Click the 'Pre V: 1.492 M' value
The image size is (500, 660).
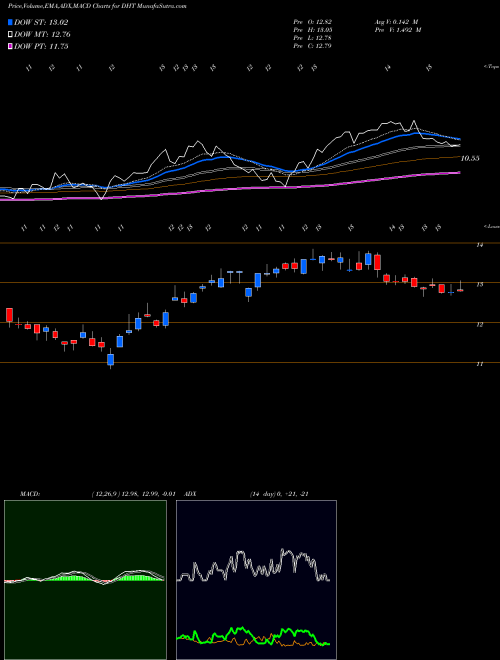tap(398, 30)
